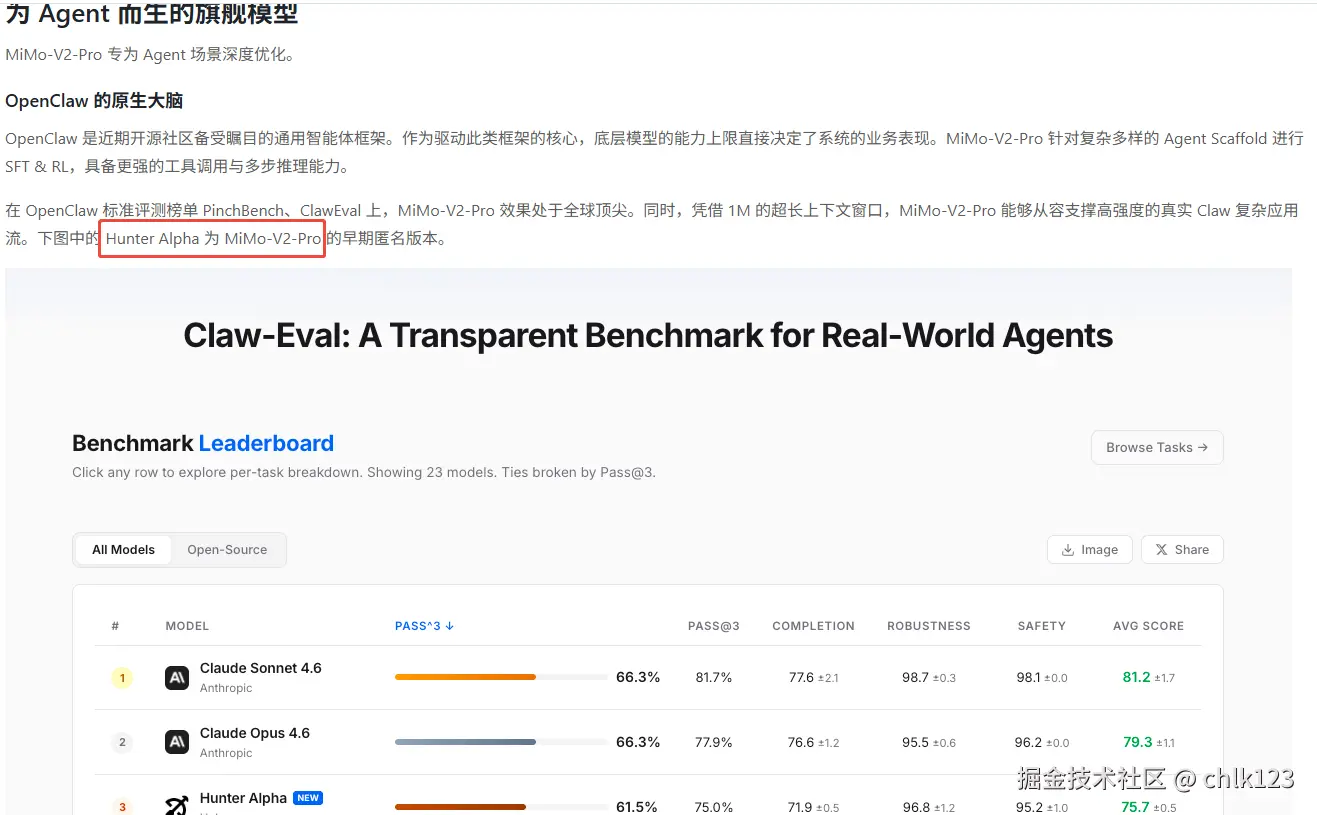The height and width of the screenshot is (815, 1317).
Task: Click the download icon in the Image button
Action: click(1068, 550)
